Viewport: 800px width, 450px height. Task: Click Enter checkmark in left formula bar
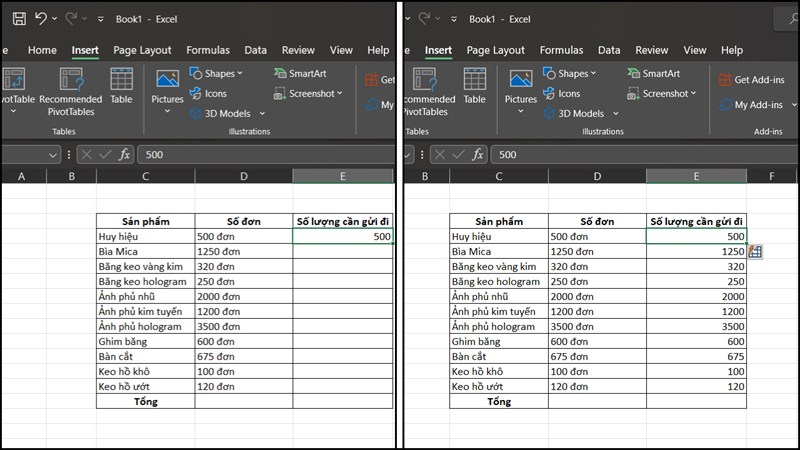105,154
